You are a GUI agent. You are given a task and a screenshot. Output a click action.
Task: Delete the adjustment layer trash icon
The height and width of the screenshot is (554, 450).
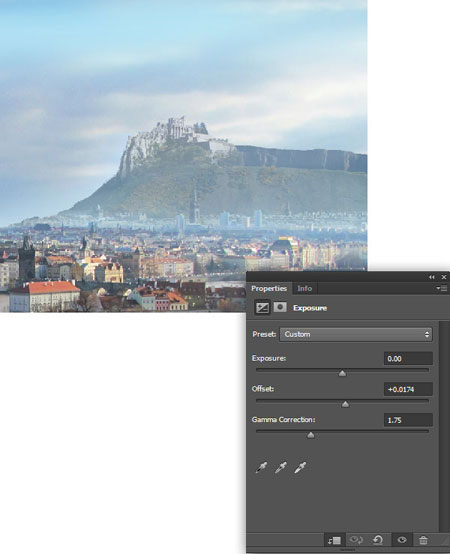pyautogui.click(x=423, y=540)
